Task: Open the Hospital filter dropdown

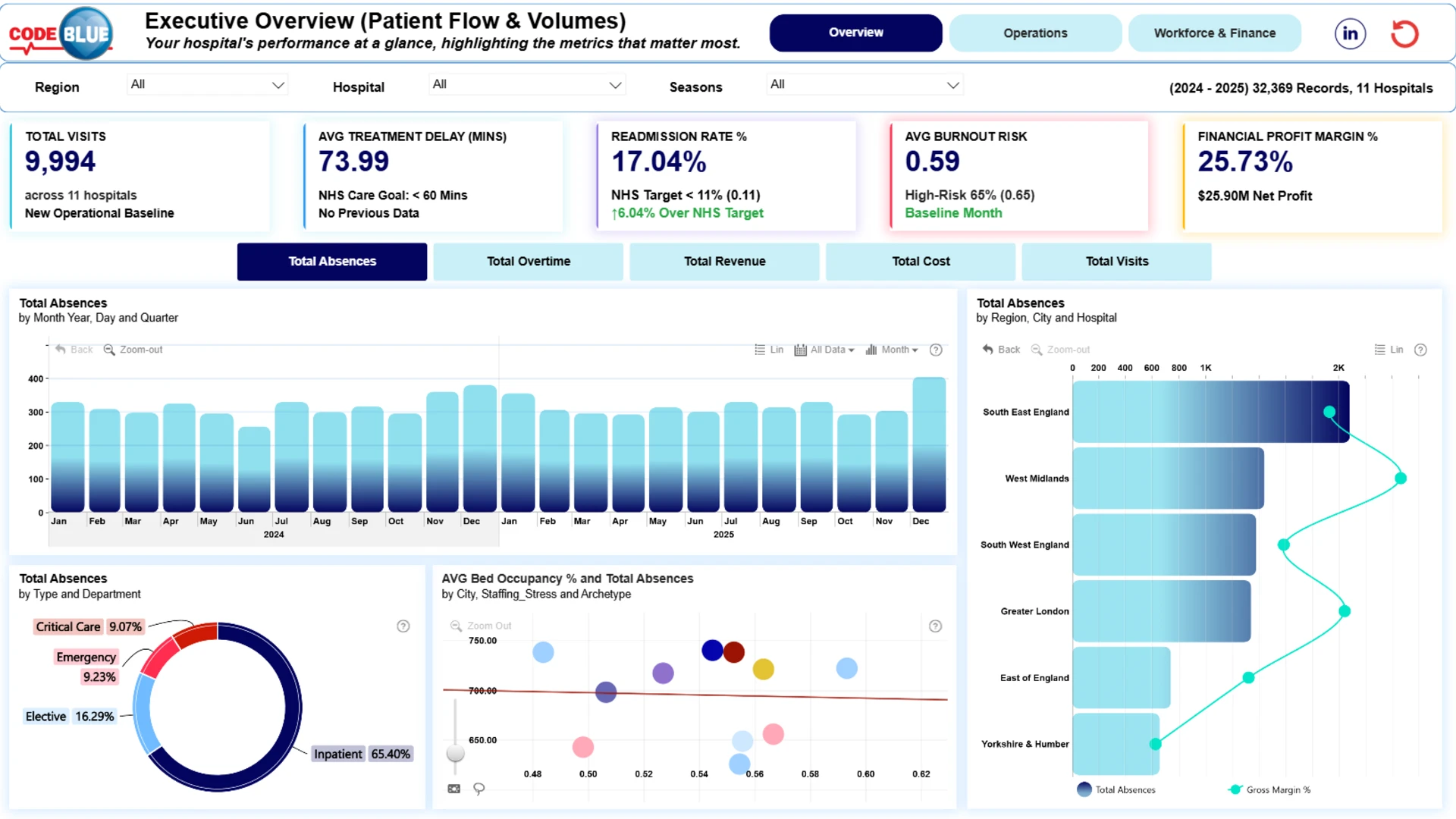Action: click(527, 84)
